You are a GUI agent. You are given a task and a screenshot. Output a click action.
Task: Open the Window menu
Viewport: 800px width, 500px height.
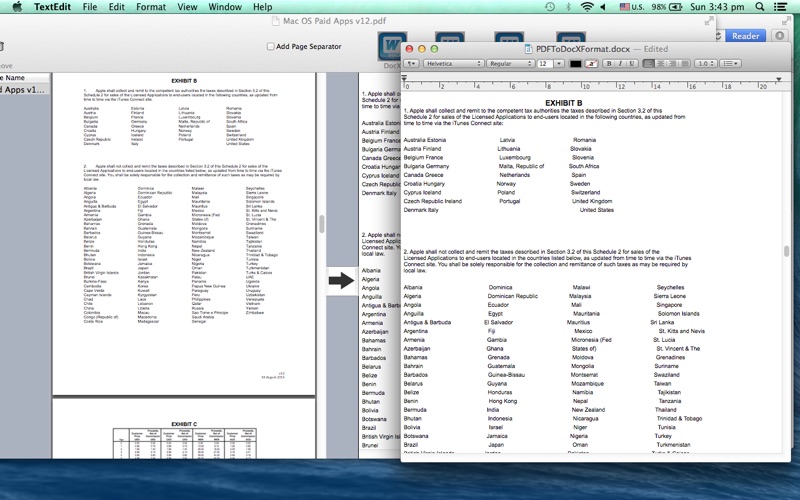[225, 7]
